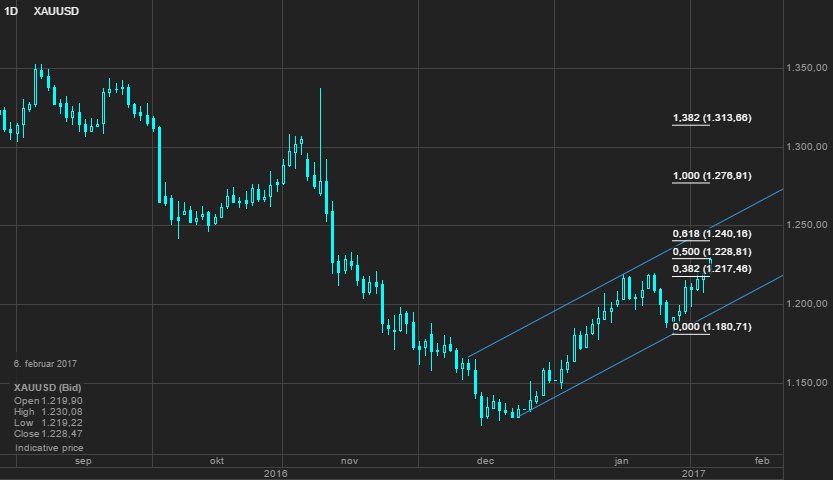Click the XAUUSD symbol title
The image size is (833, 480).
tap(56, 11)
